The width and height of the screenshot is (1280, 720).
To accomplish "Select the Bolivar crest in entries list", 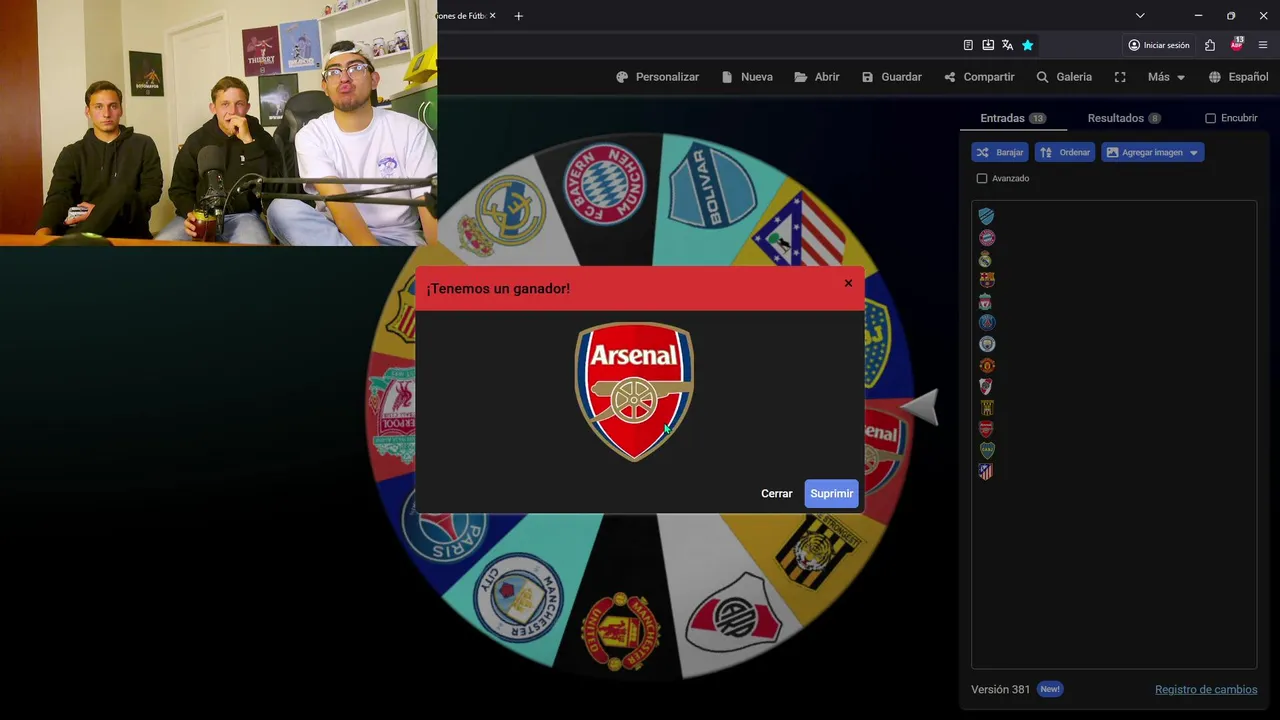I will click(x=986, y=216).
